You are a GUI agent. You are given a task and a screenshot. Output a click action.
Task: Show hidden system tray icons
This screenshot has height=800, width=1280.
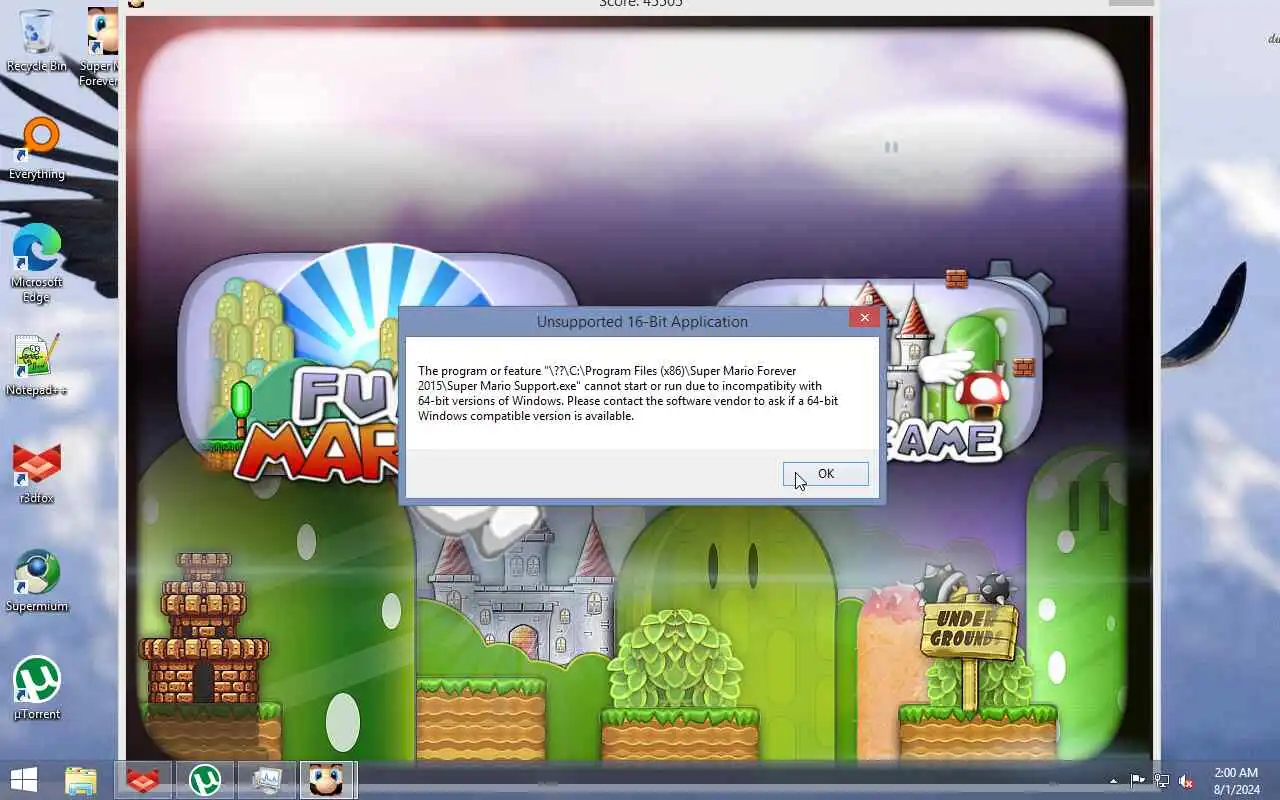[x=1113, y=781]
